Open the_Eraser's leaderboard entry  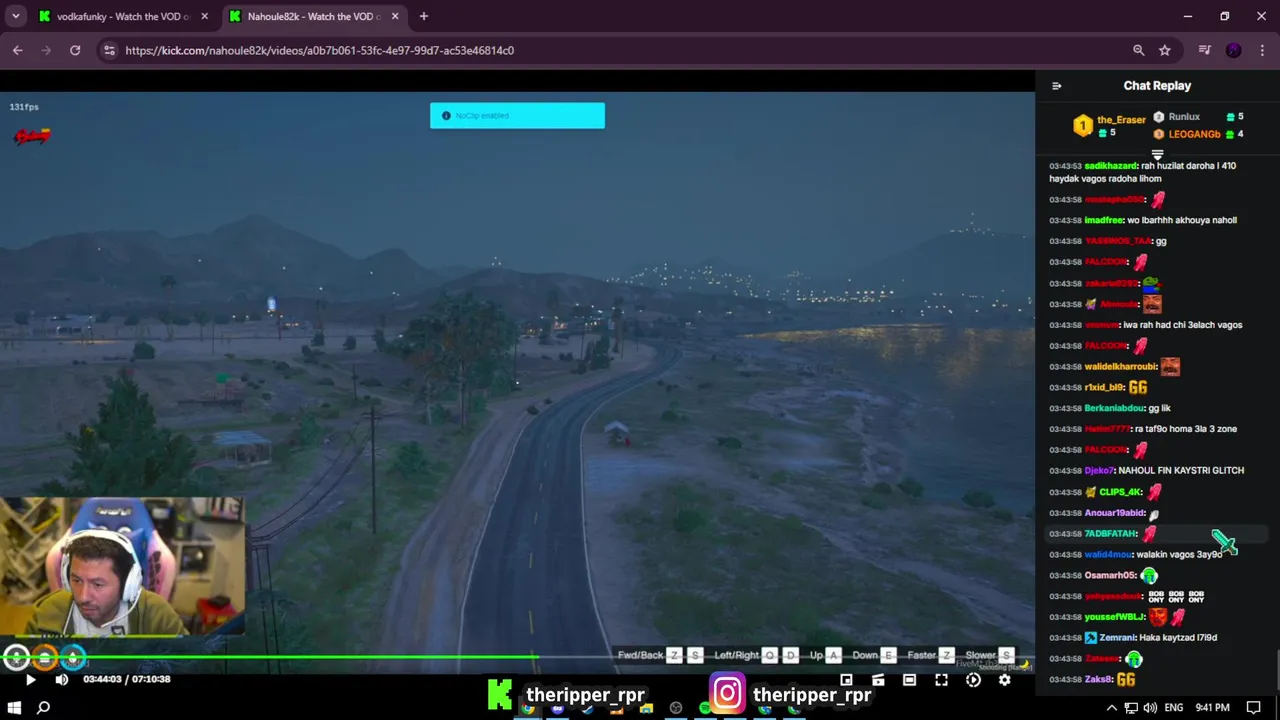pos(1110,125)
